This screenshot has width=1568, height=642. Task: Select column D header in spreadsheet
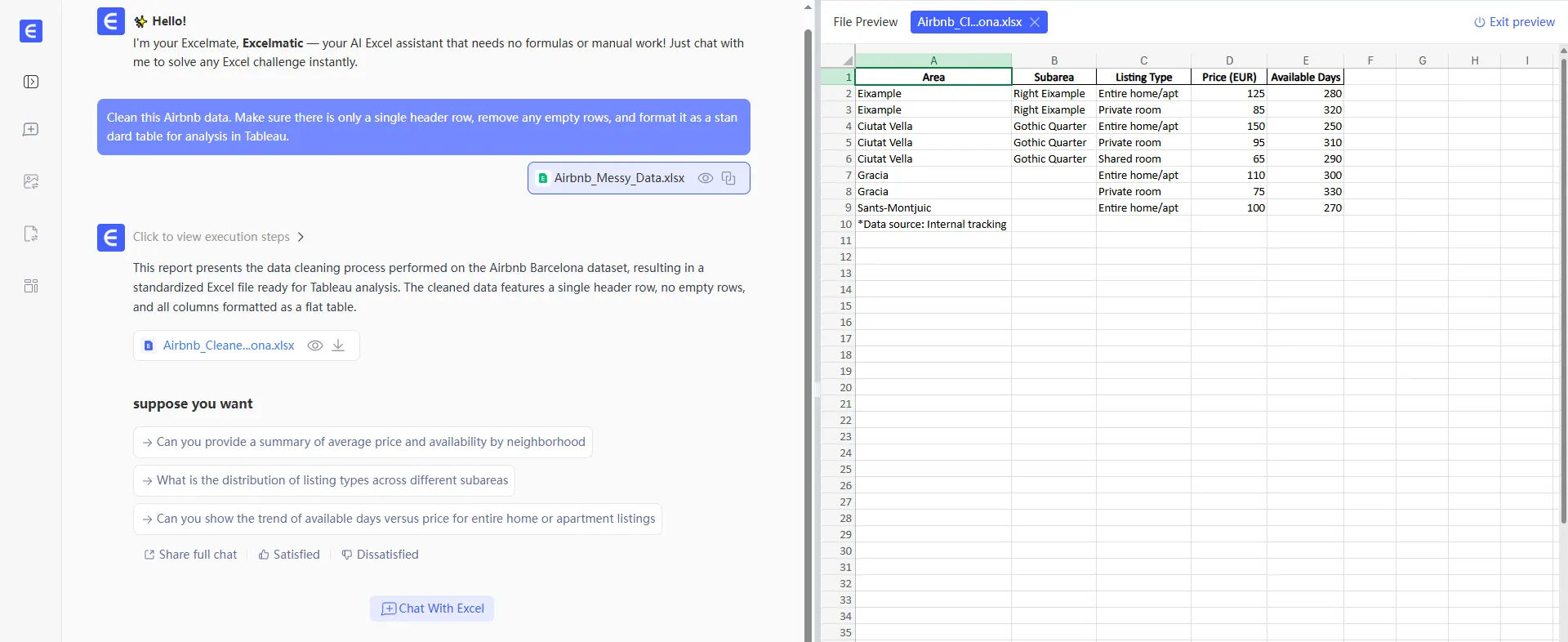click(x=1229, y=60)
